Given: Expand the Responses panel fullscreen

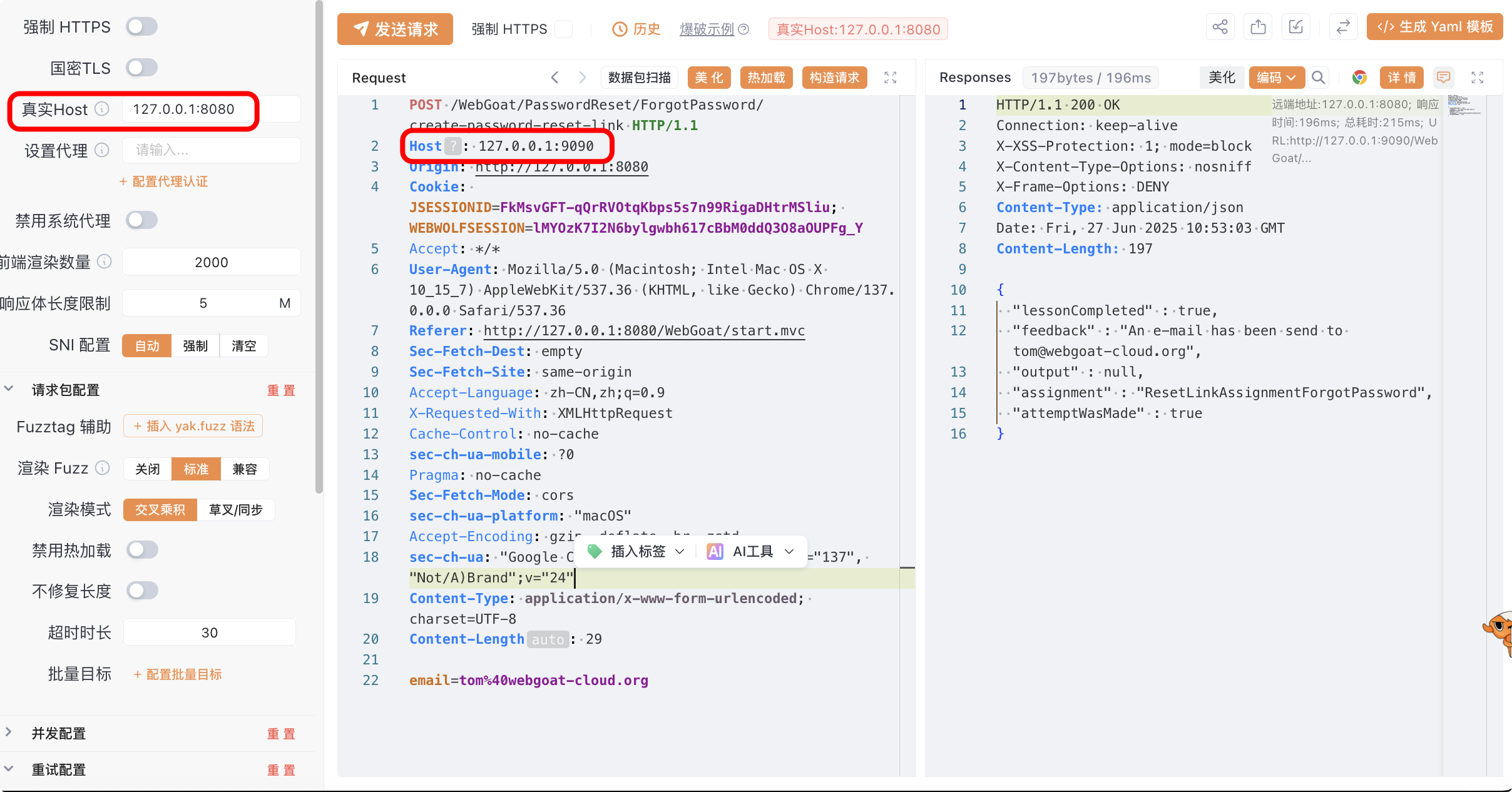Looking at the screenshot, I should click(1478, 78).
